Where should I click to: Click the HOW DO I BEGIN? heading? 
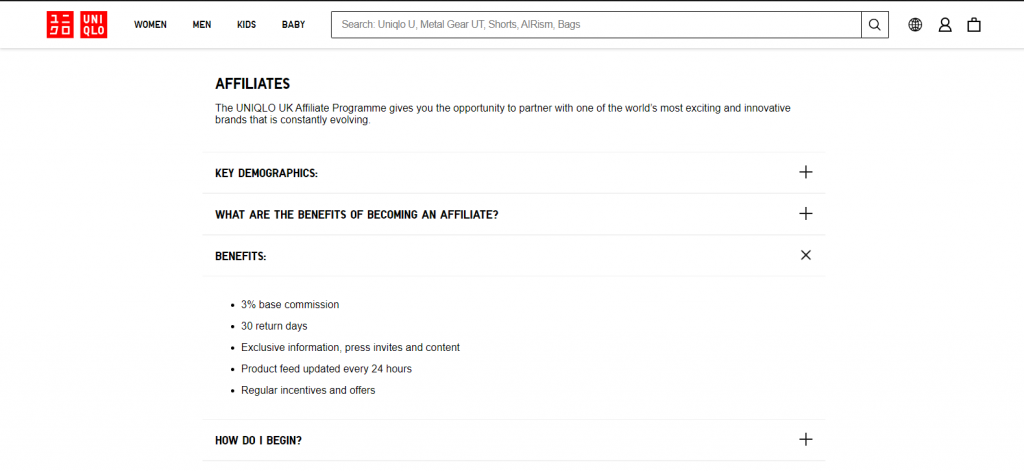click(258, 440)
